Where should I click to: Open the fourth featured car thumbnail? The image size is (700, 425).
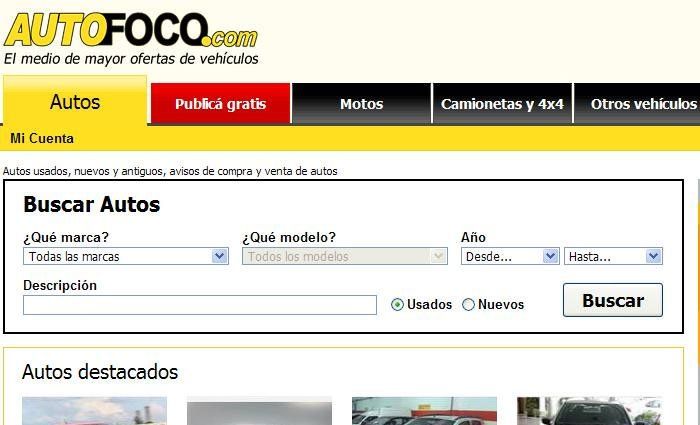click(589, 411)
